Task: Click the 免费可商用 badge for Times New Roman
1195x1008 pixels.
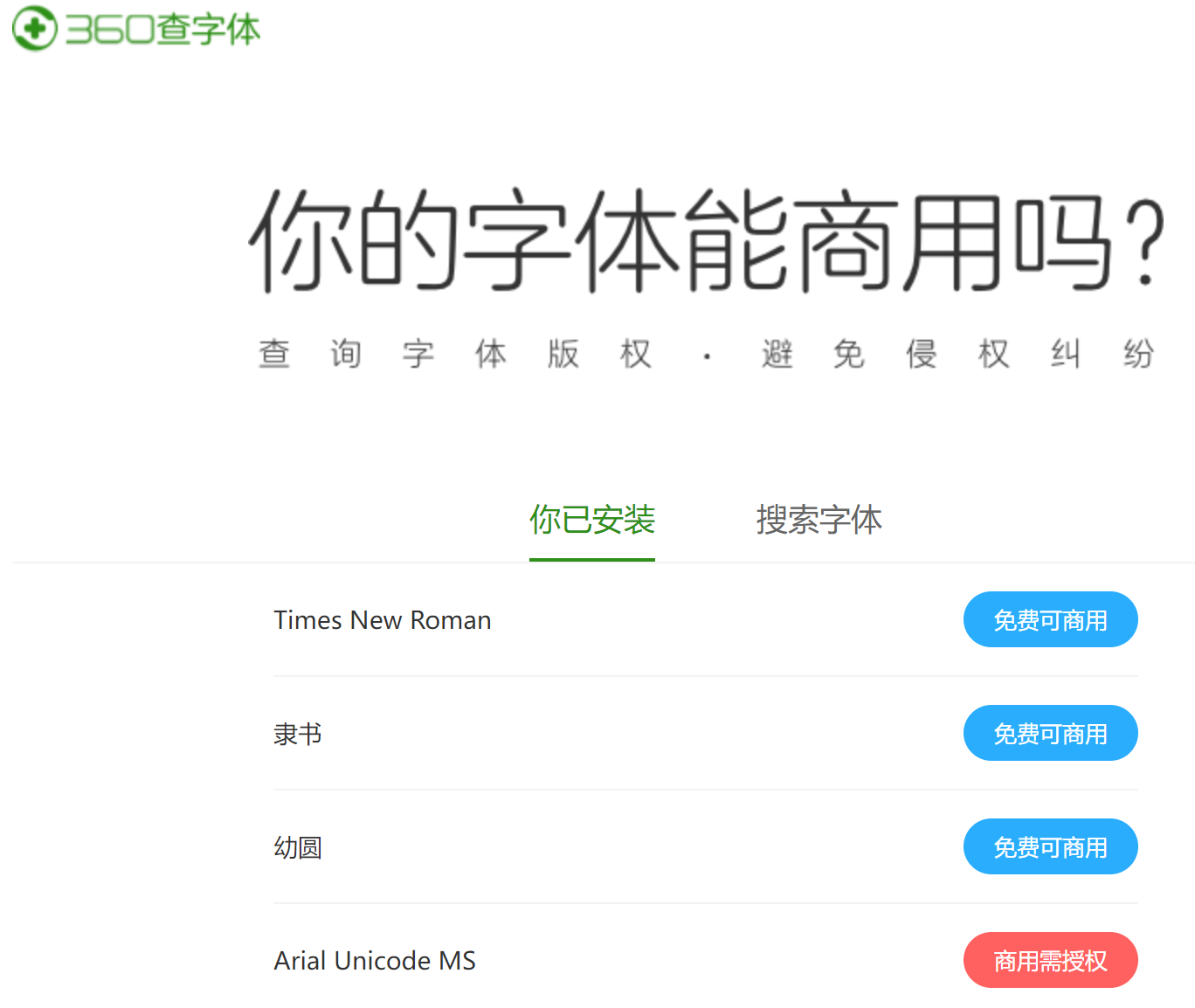Action: point(1050,620)
